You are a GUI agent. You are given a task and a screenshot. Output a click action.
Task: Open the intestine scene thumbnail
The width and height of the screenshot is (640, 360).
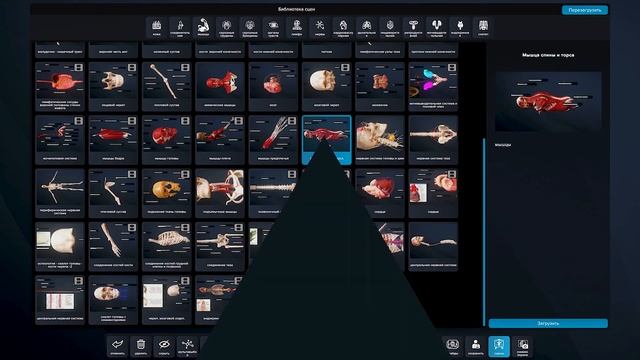pyautogui.click(x=380, y=87)
